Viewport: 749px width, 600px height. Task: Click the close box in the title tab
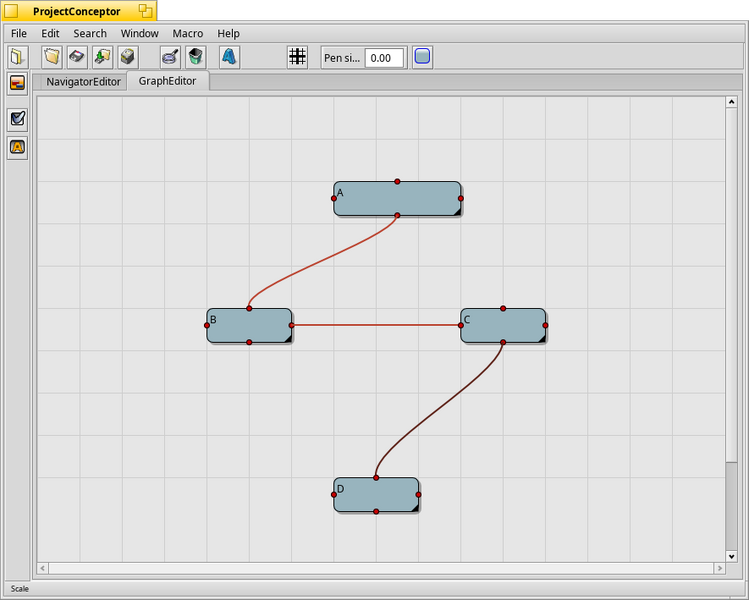[x=11, y=11]
